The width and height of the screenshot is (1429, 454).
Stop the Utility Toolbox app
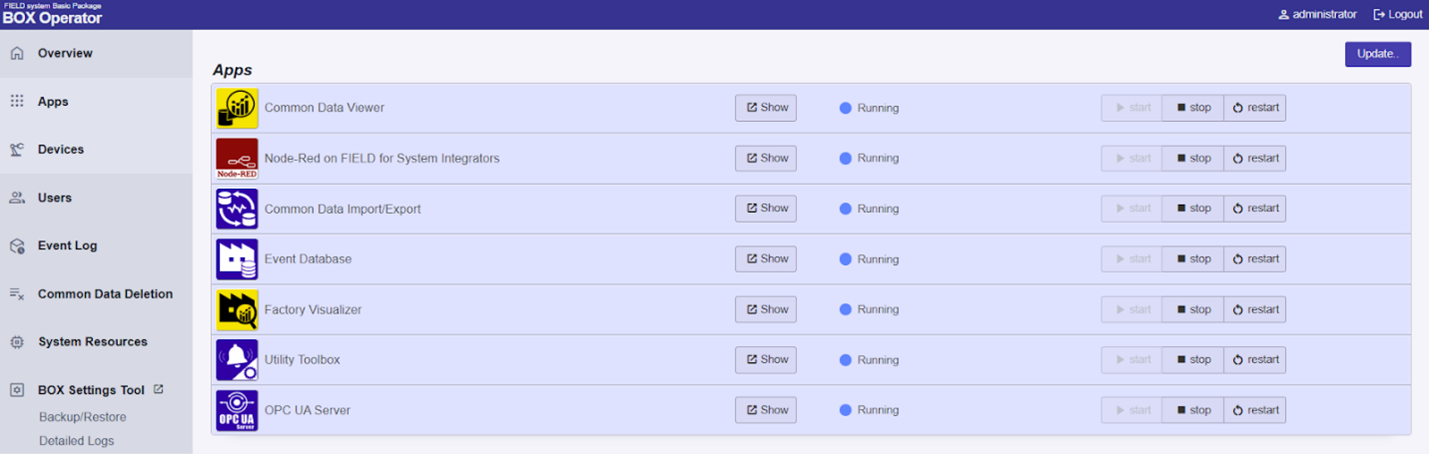[x=1193, y=359]
